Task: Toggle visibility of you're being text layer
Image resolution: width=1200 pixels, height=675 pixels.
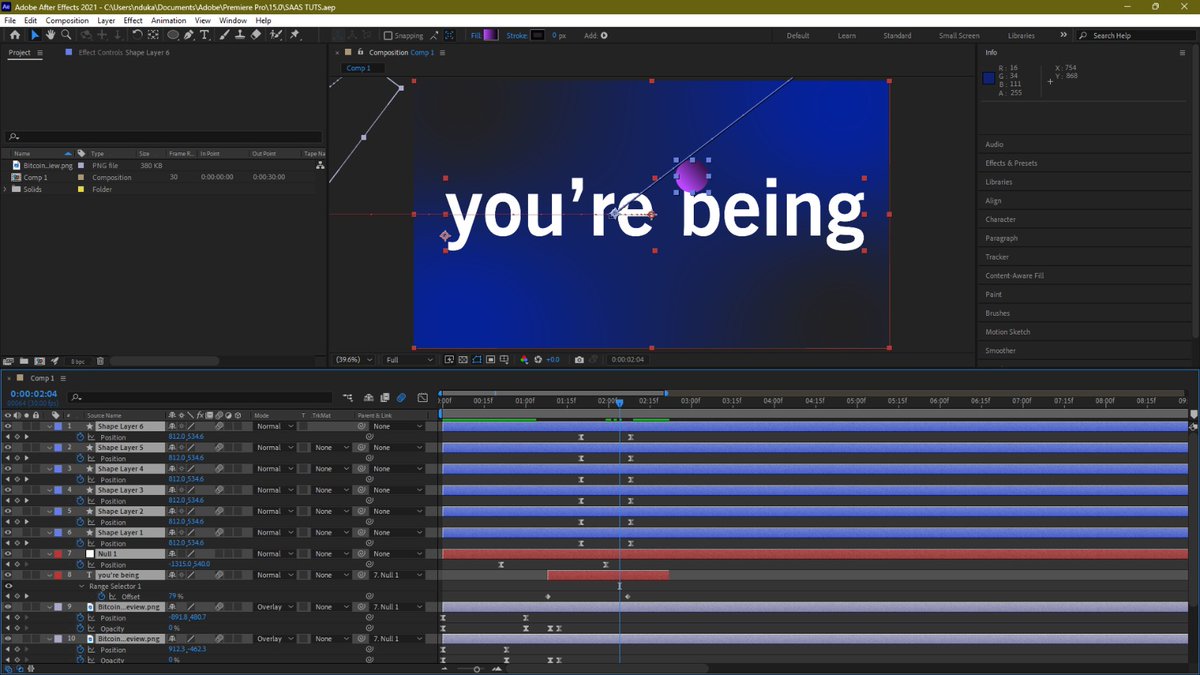Action: click(x=7, y=575)
